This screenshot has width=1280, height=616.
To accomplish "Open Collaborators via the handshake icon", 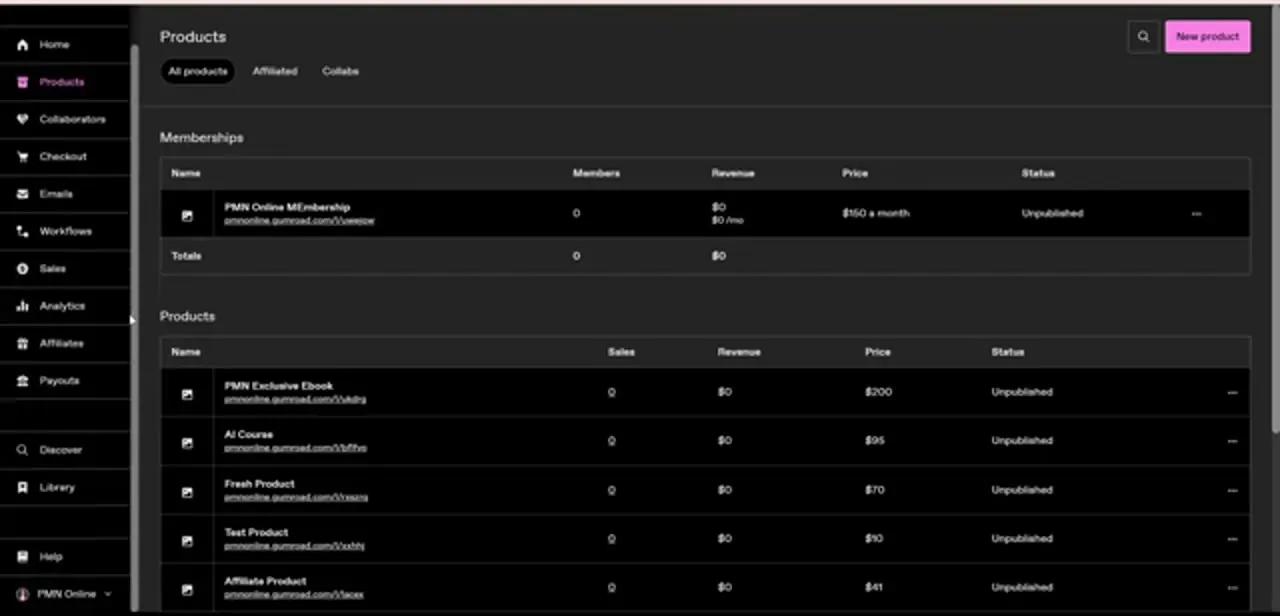I will pyautogui.click(x=23, y=119).
